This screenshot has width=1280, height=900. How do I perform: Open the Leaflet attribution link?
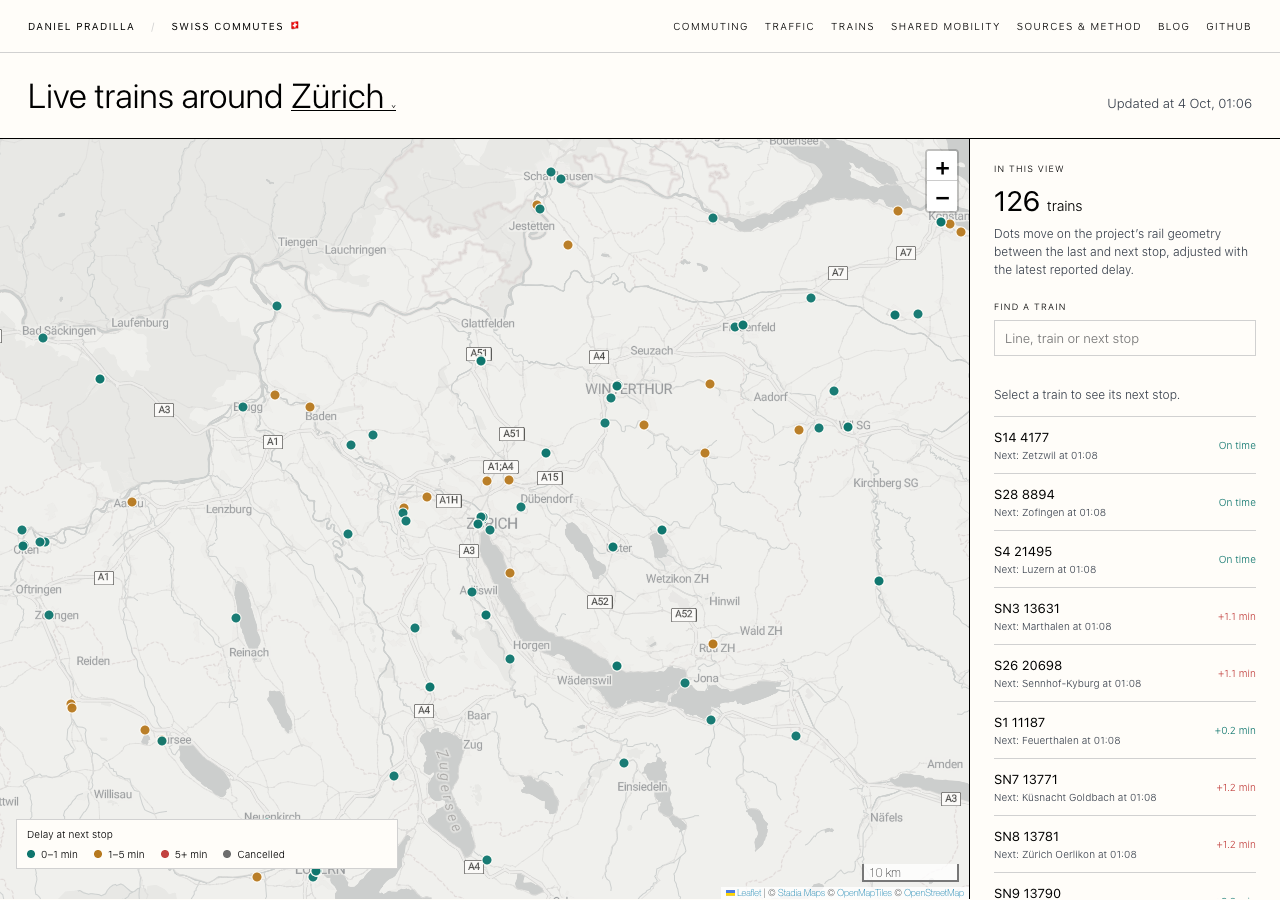click(x=743, y=893)
